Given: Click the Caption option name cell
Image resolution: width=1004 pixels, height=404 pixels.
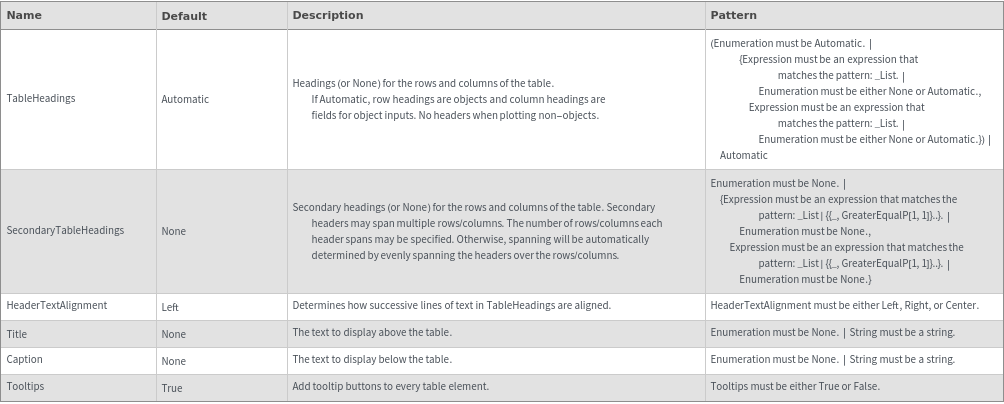Looking at the screenshot, I should (x=25, y=359).
